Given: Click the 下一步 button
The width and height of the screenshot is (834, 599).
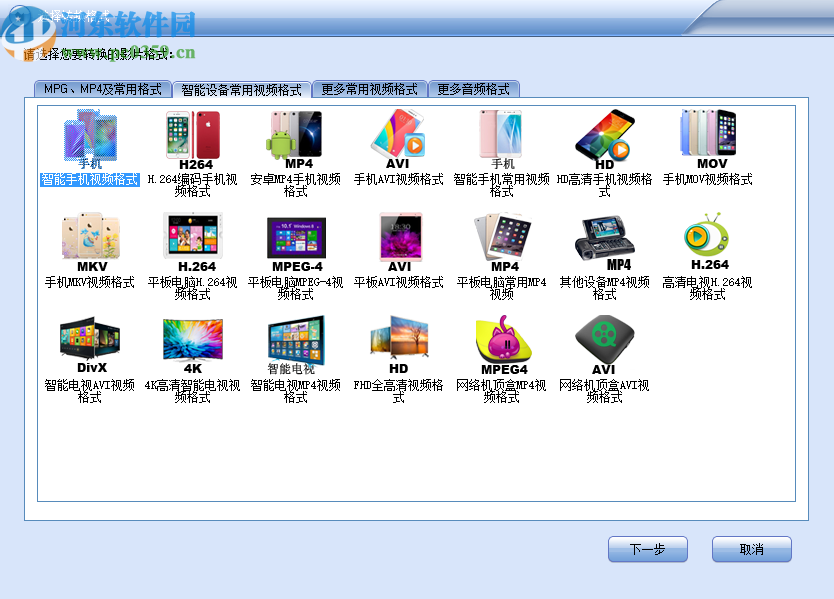Looking at the screenshot, I should 648,549.
